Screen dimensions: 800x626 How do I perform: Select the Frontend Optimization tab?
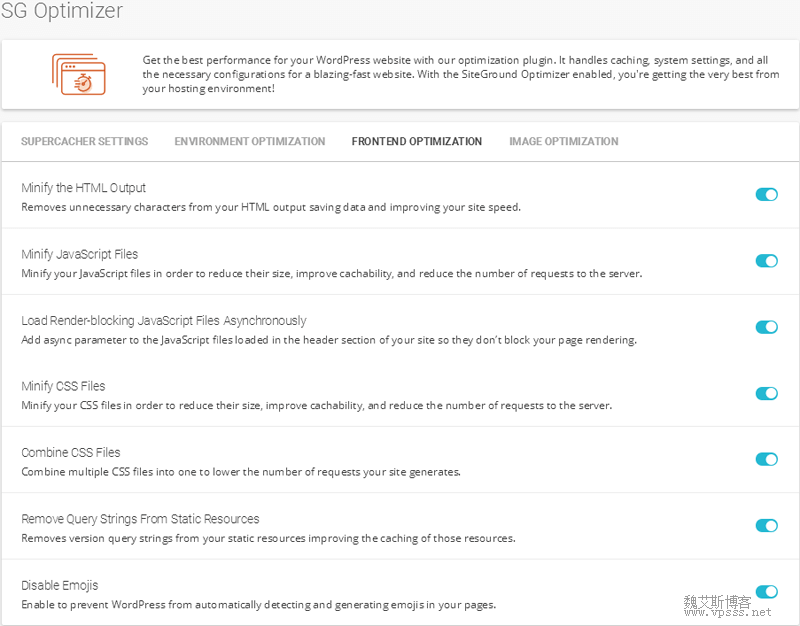click(417, 141)
